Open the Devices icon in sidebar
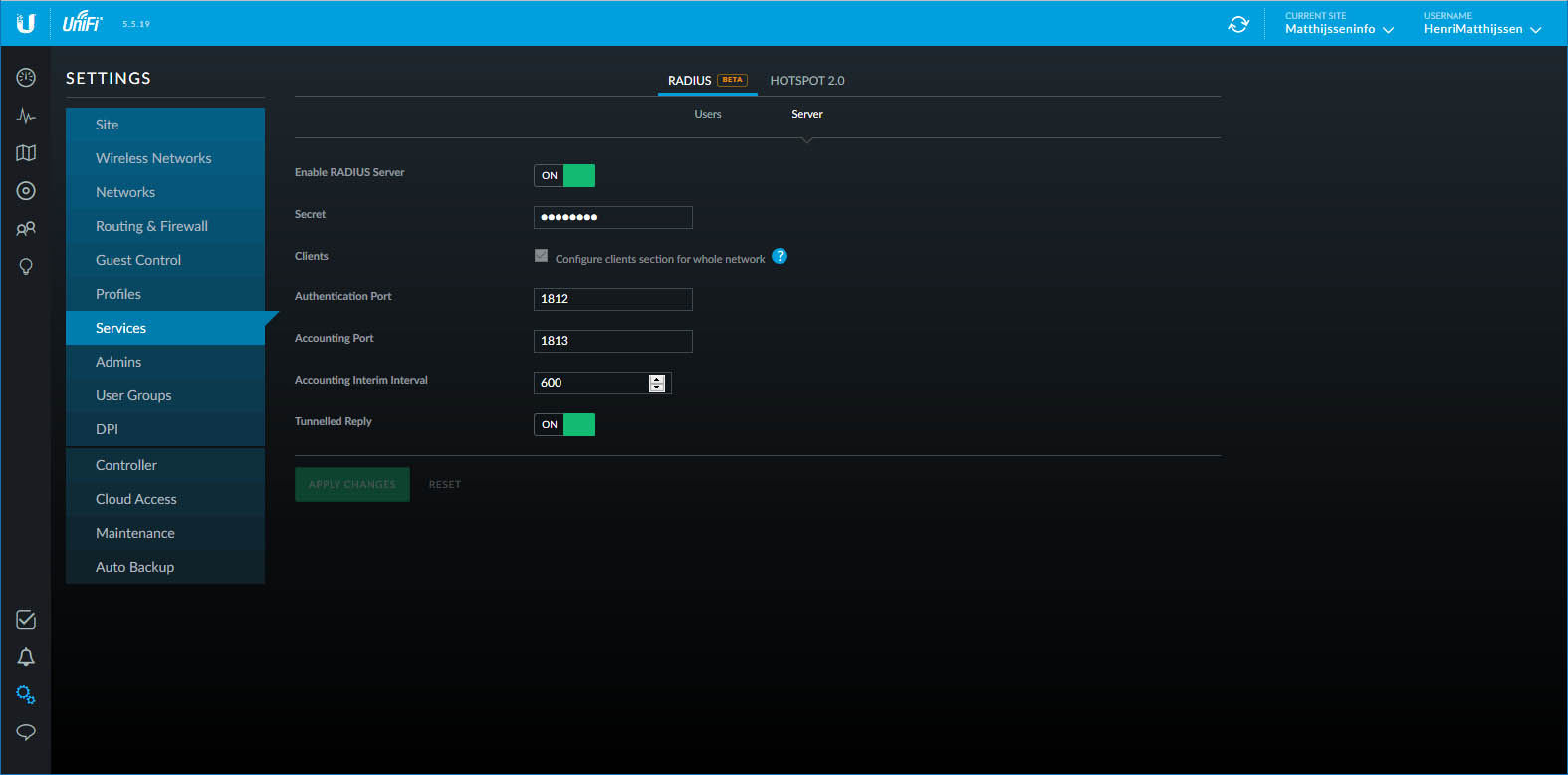1568x775 pixels. pos(26,191)
